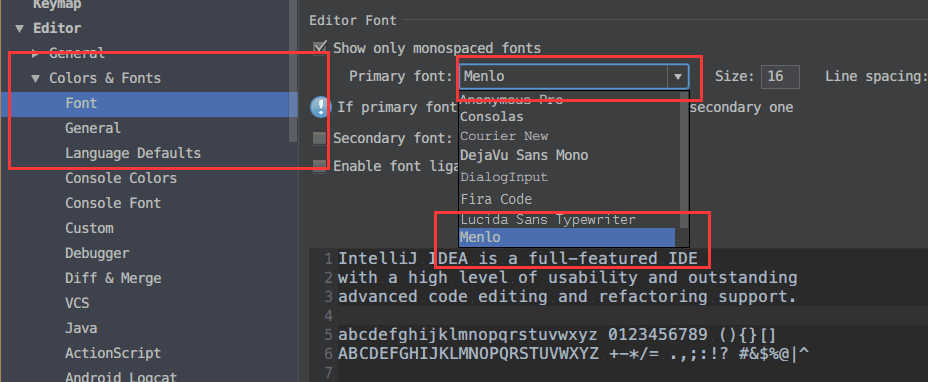Go to Diff & Merge color settings

click(113, 278)
